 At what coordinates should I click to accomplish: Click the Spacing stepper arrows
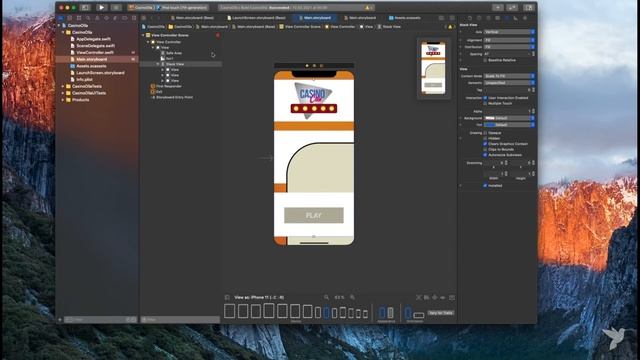coord(533,54)
